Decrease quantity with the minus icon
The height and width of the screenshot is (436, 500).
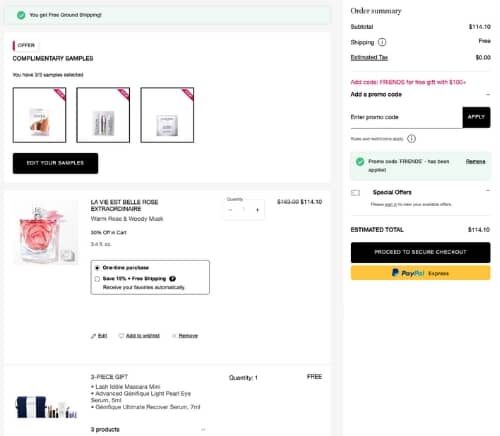click(230, 210)
